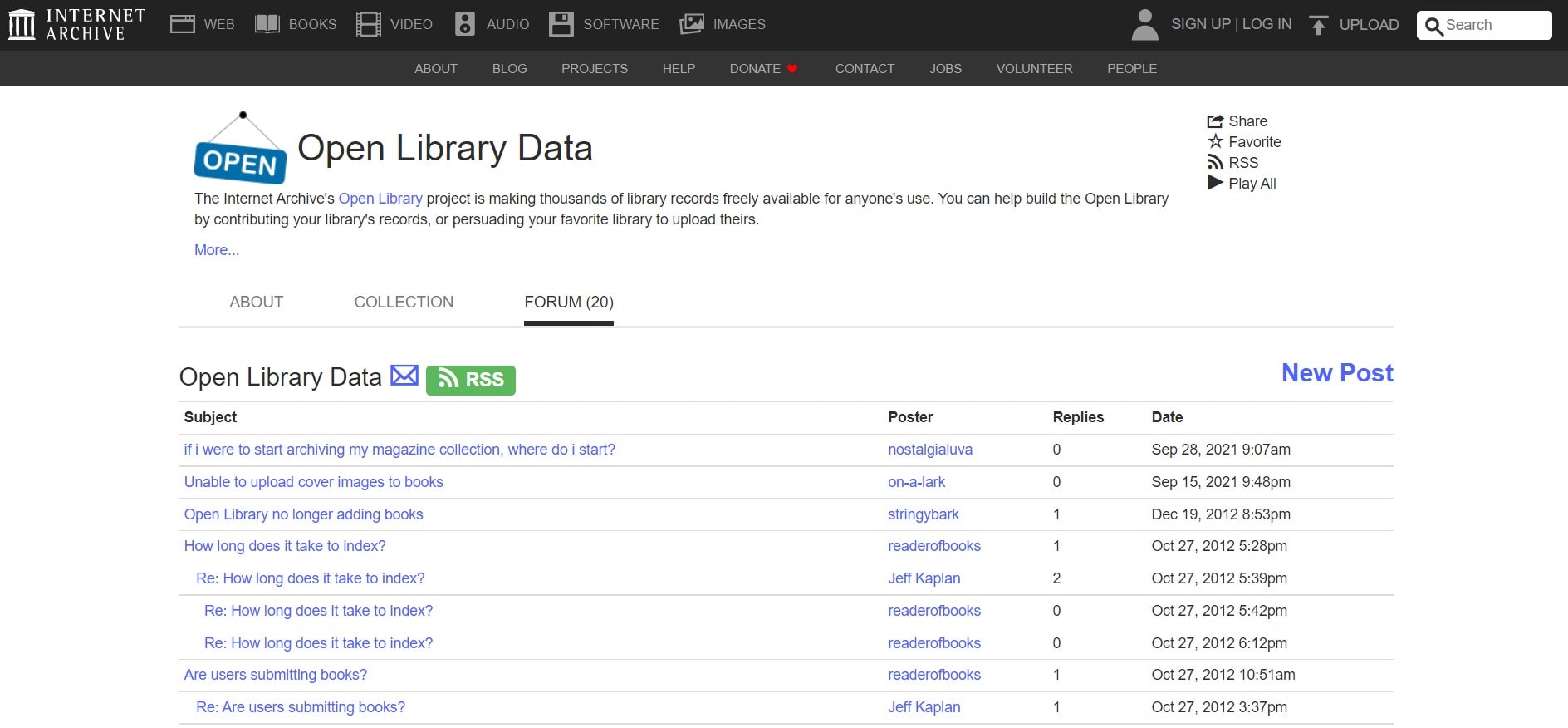This screenshot has height=728, width=1568.
Task: View poster stringybark's profile
Action: coord(924,514)
